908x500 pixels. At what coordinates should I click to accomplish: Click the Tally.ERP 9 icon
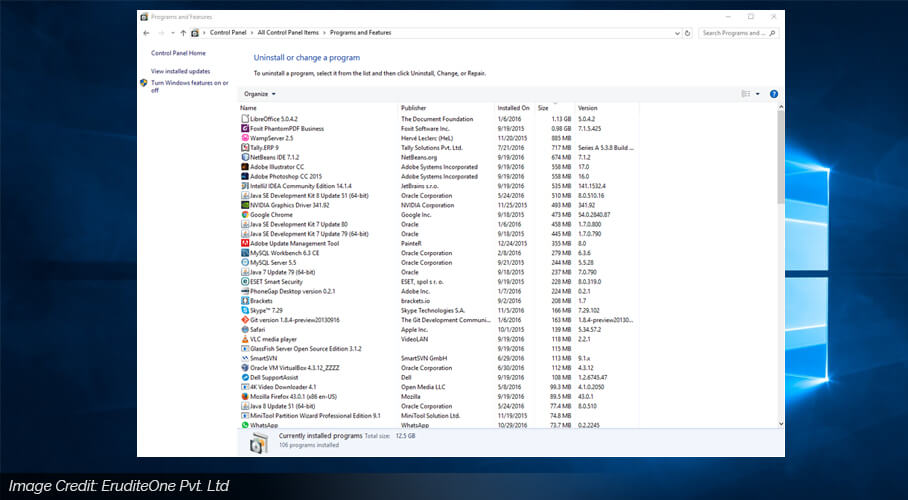pyautogui.click(x=245, y=148)
